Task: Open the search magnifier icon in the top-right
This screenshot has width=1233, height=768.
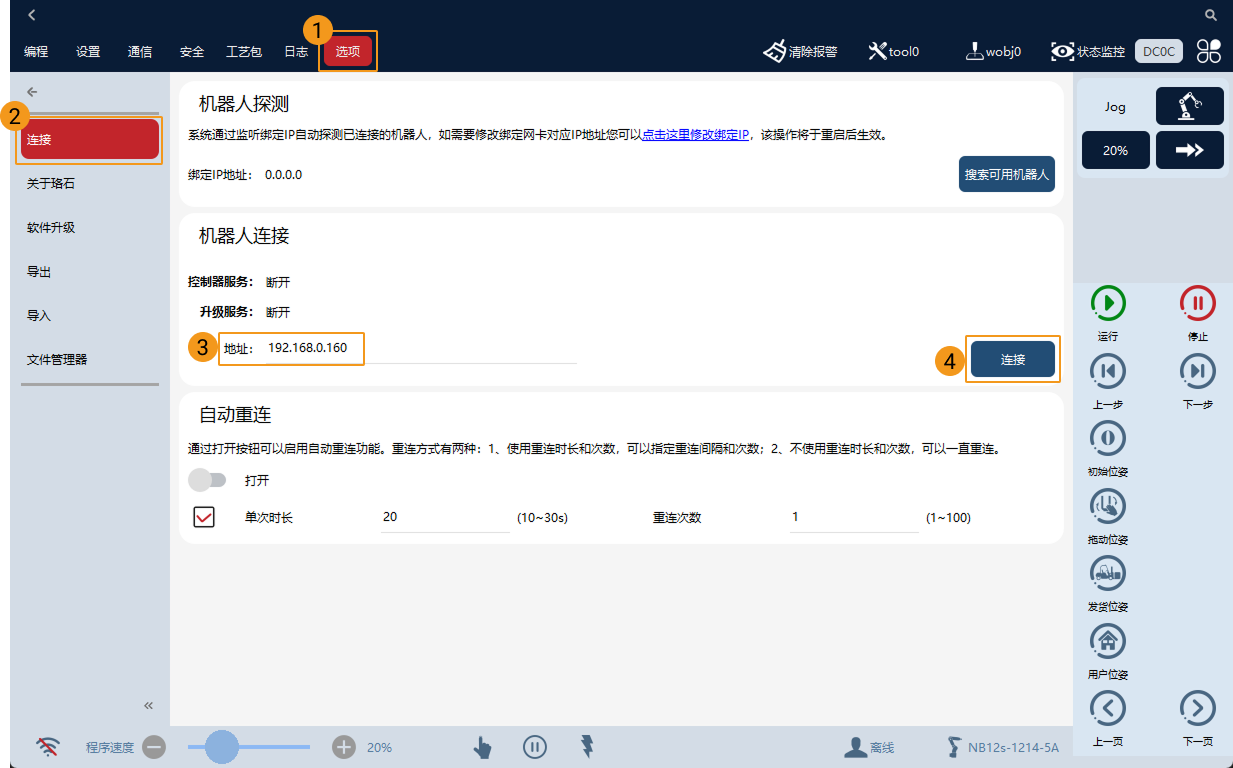Action: point(1211,15)
